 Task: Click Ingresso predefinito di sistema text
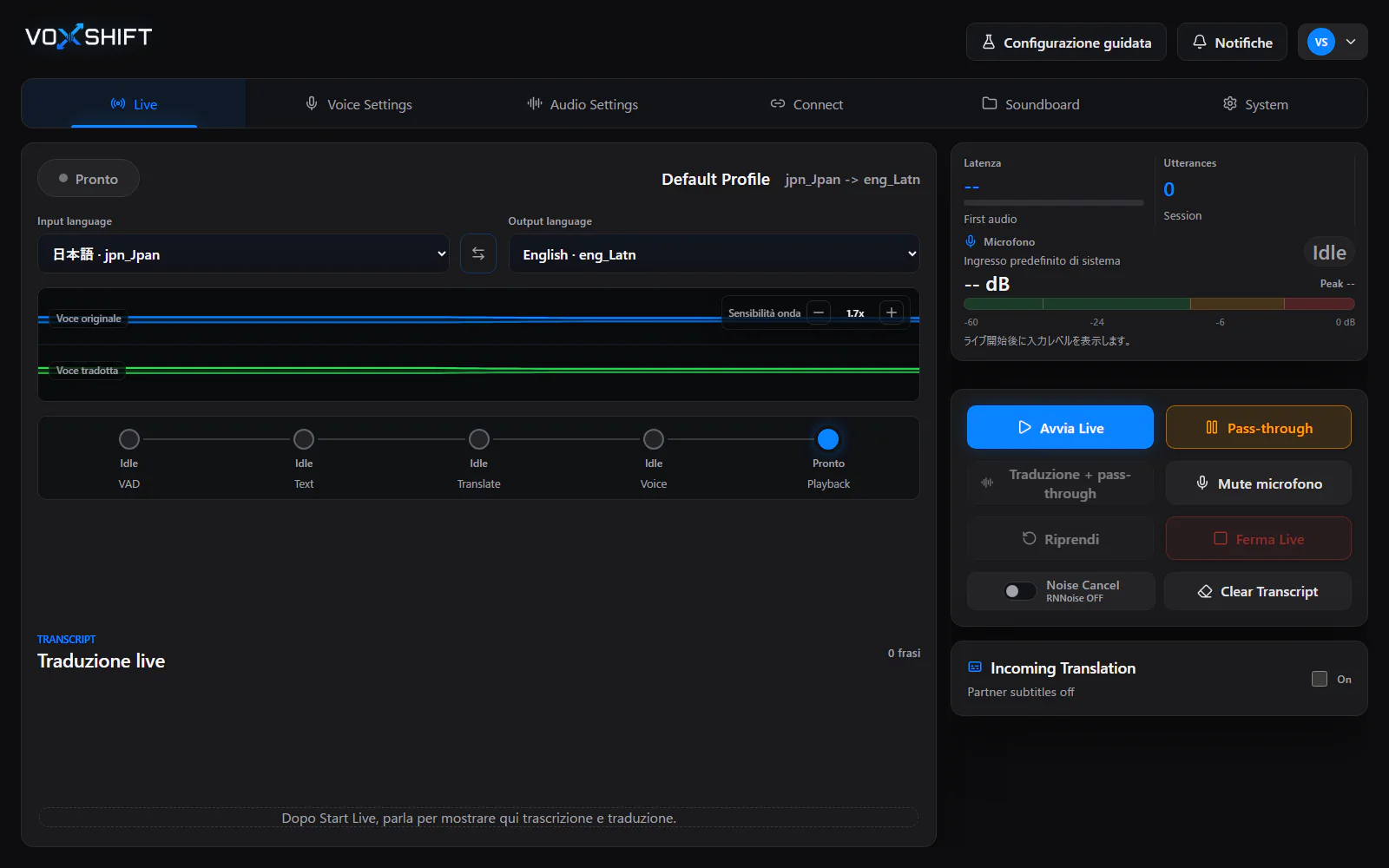[x=1042, y=260]
